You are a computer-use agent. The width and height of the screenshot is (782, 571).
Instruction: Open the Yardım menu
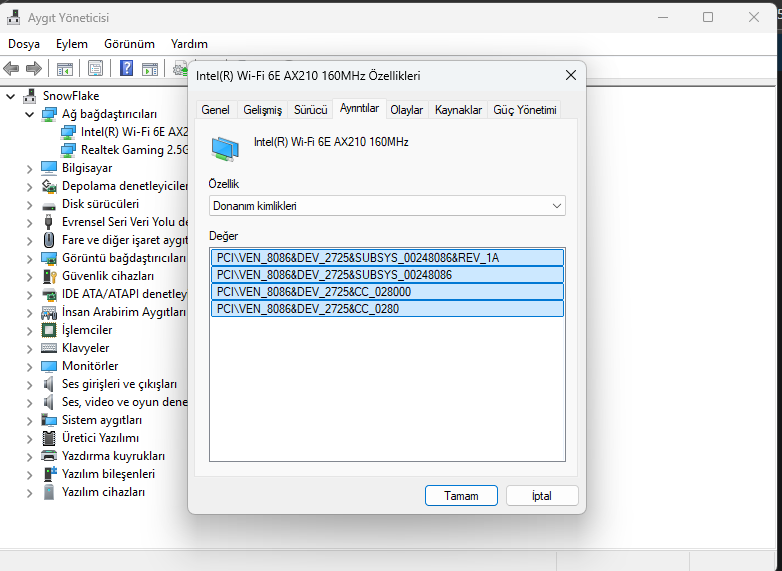pyautogui.click(x=189, y=44)
